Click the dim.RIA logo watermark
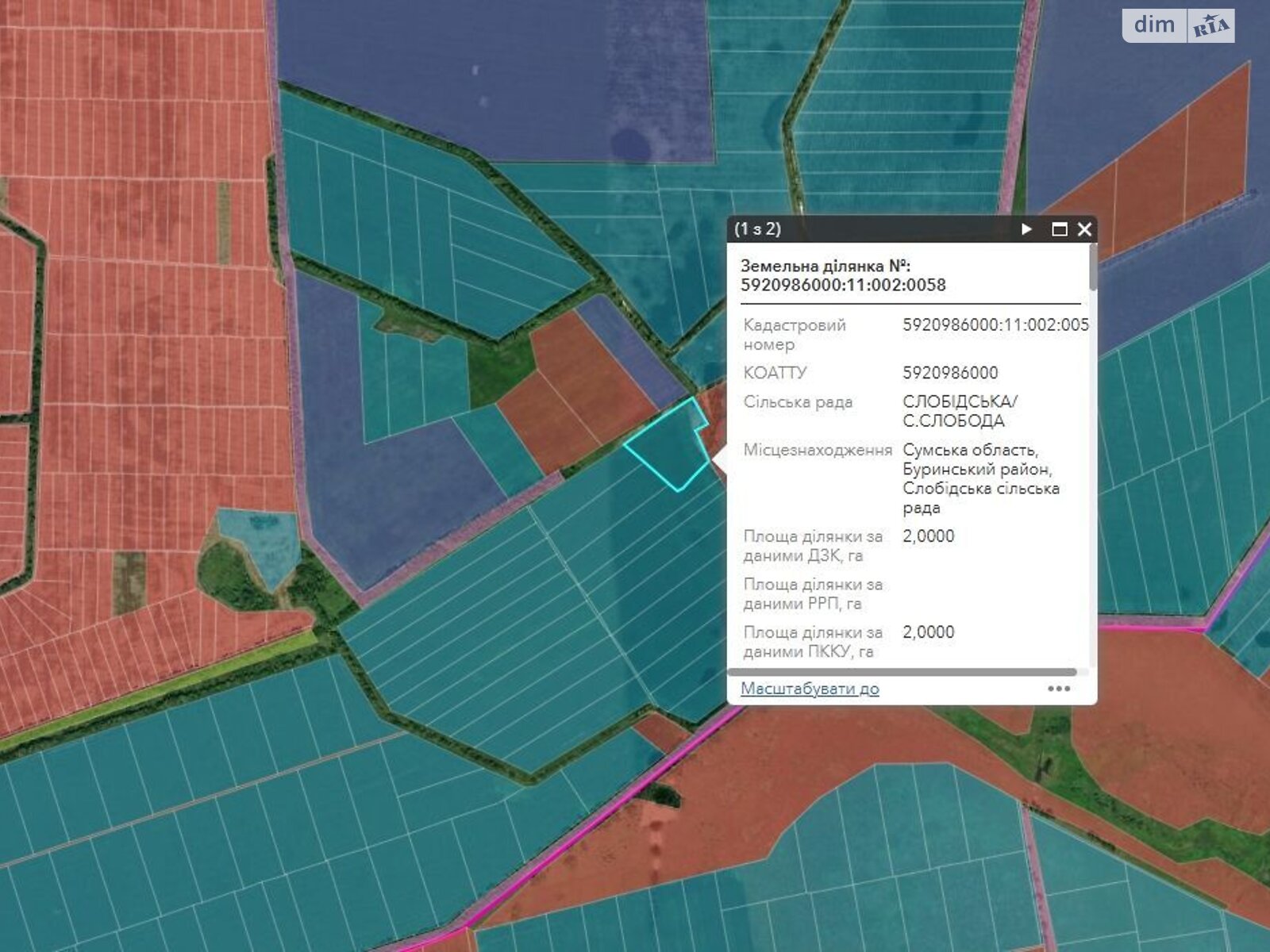Screen dimensions: 1270x952 click(x=1178, y=25)
